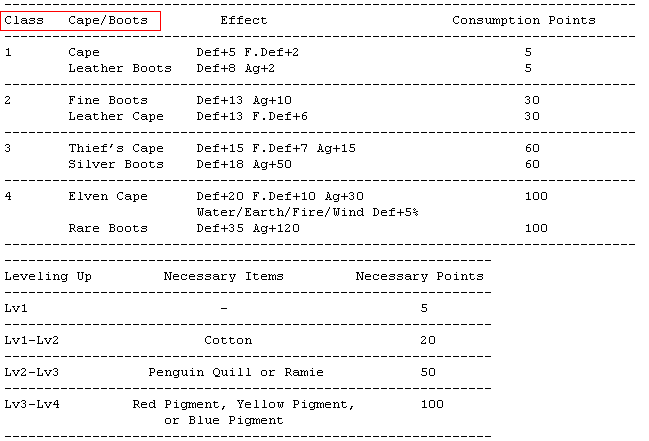The height and width of the screenshot is (441, 649).
Task: Click the Leather Cape entry
Action: [116, 116]
